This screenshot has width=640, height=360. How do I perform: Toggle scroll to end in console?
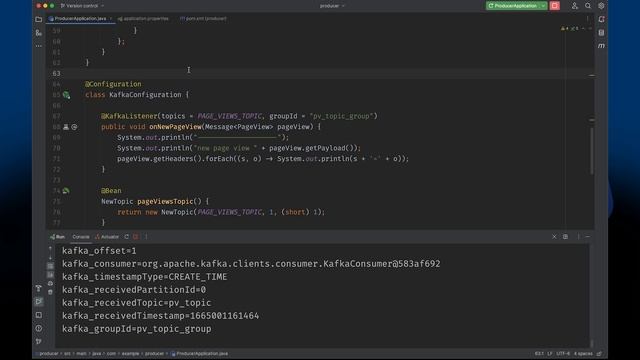[x=50, y=275]
